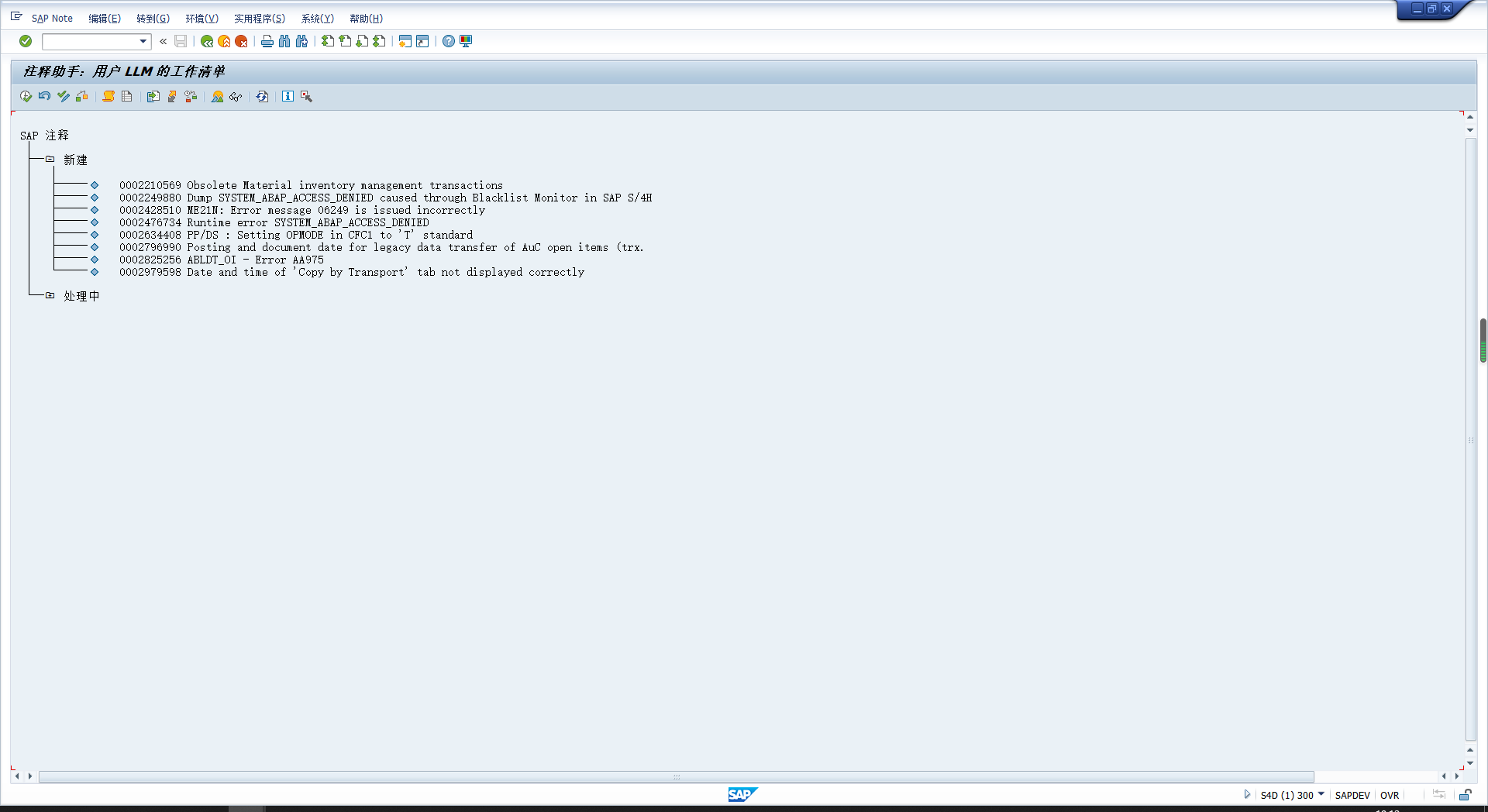Viewport: 1488px width, 812px height.
Task: Open the command field history dropdown arrow
Action: click(x=143, y=41)
